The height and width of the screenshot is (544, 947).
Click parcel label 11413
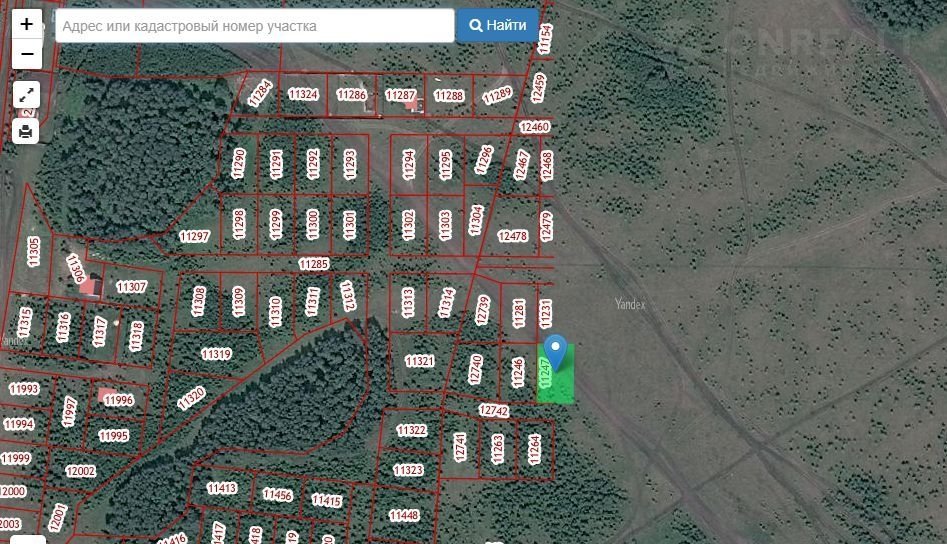pyautogui.click(x=222, y=488)
